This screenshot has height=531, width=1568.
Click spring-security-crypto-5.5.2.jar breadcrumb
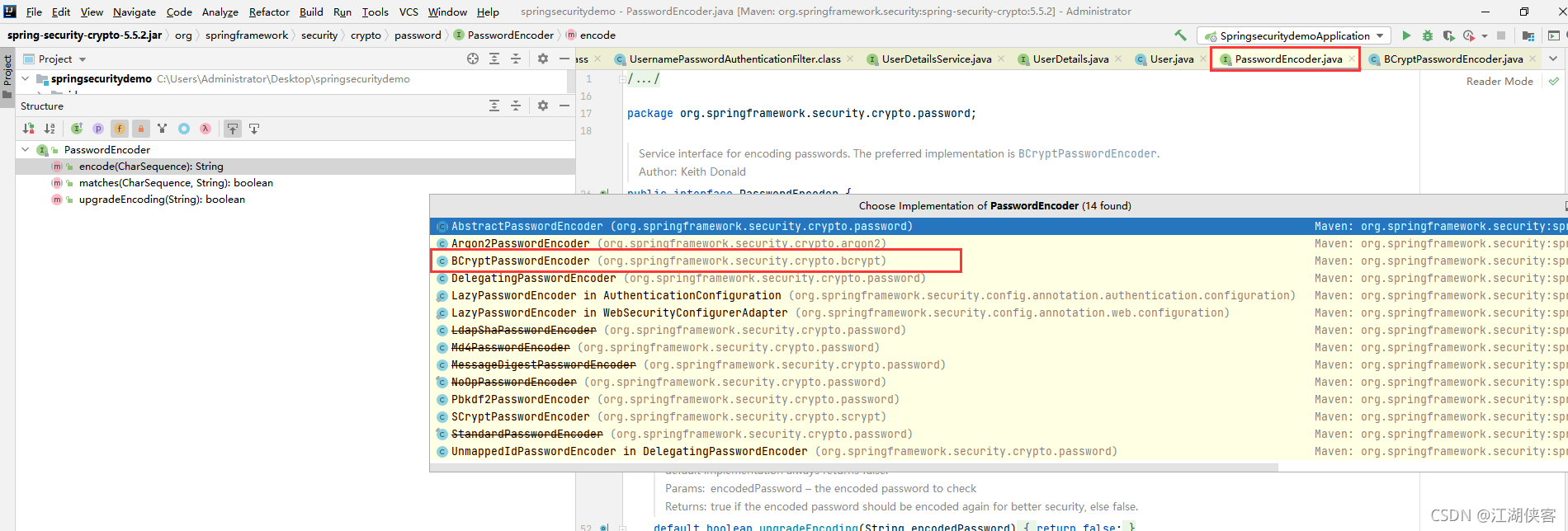point(84,35)
